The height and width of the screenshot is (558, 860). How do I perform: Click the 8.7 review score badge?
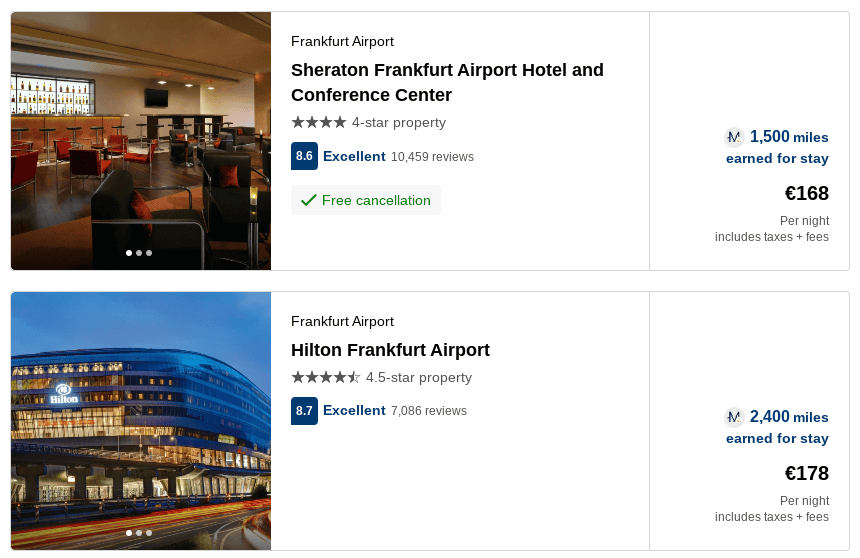coord(304,410)
